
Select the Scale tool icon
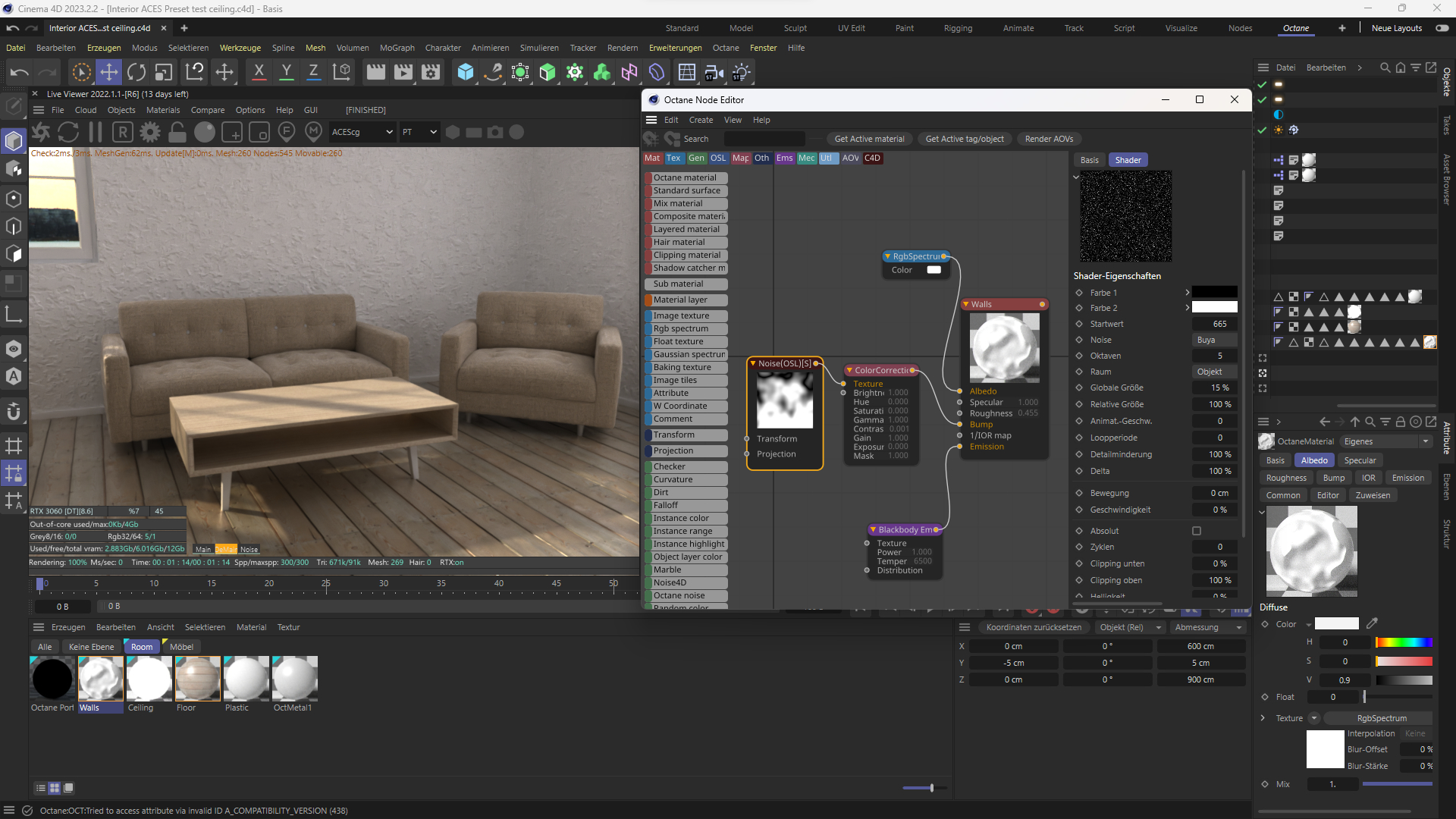pyautogui.click(x=164, y=72)
